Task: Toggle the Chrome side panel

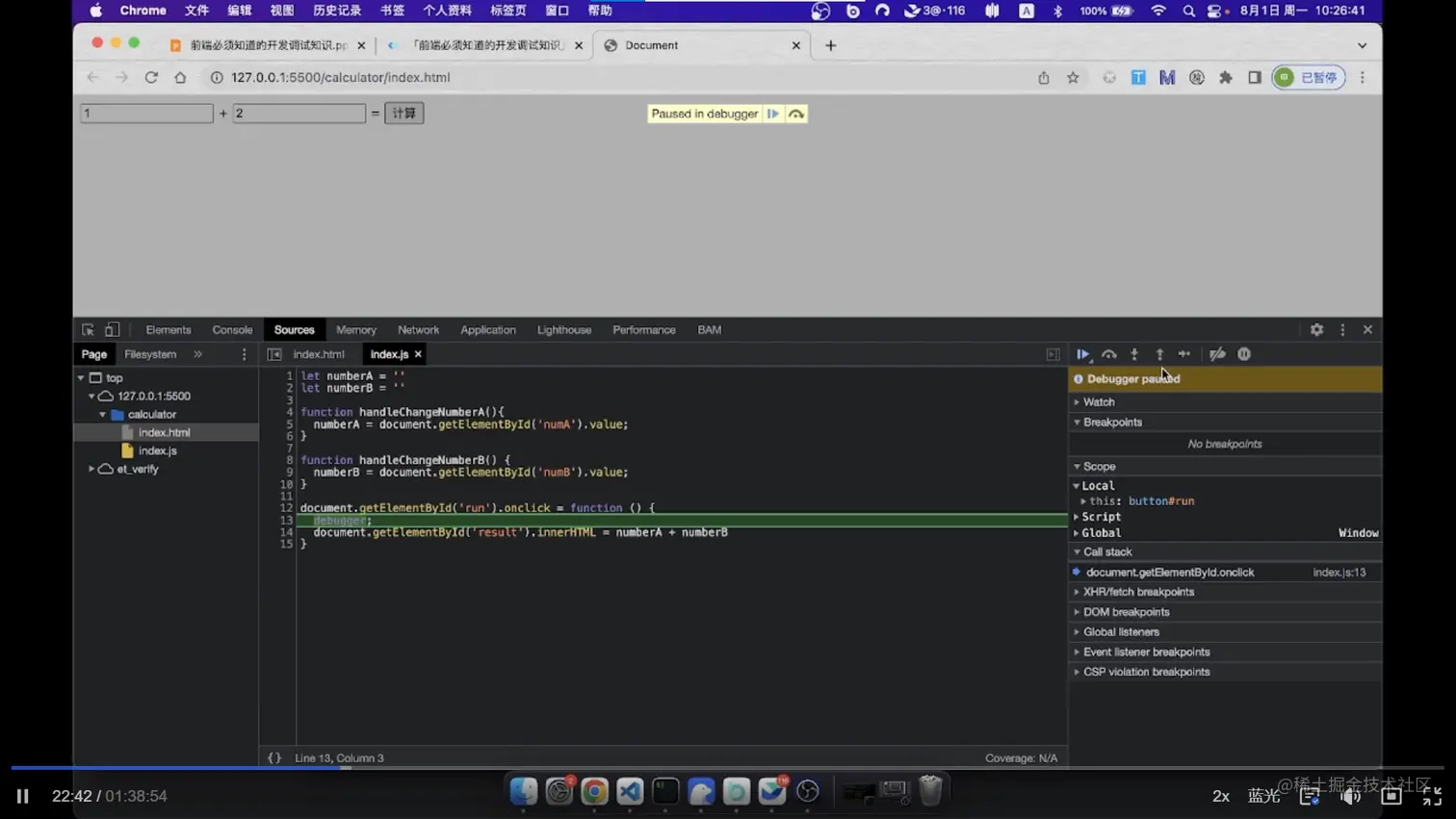Action: pos(1255,77)
